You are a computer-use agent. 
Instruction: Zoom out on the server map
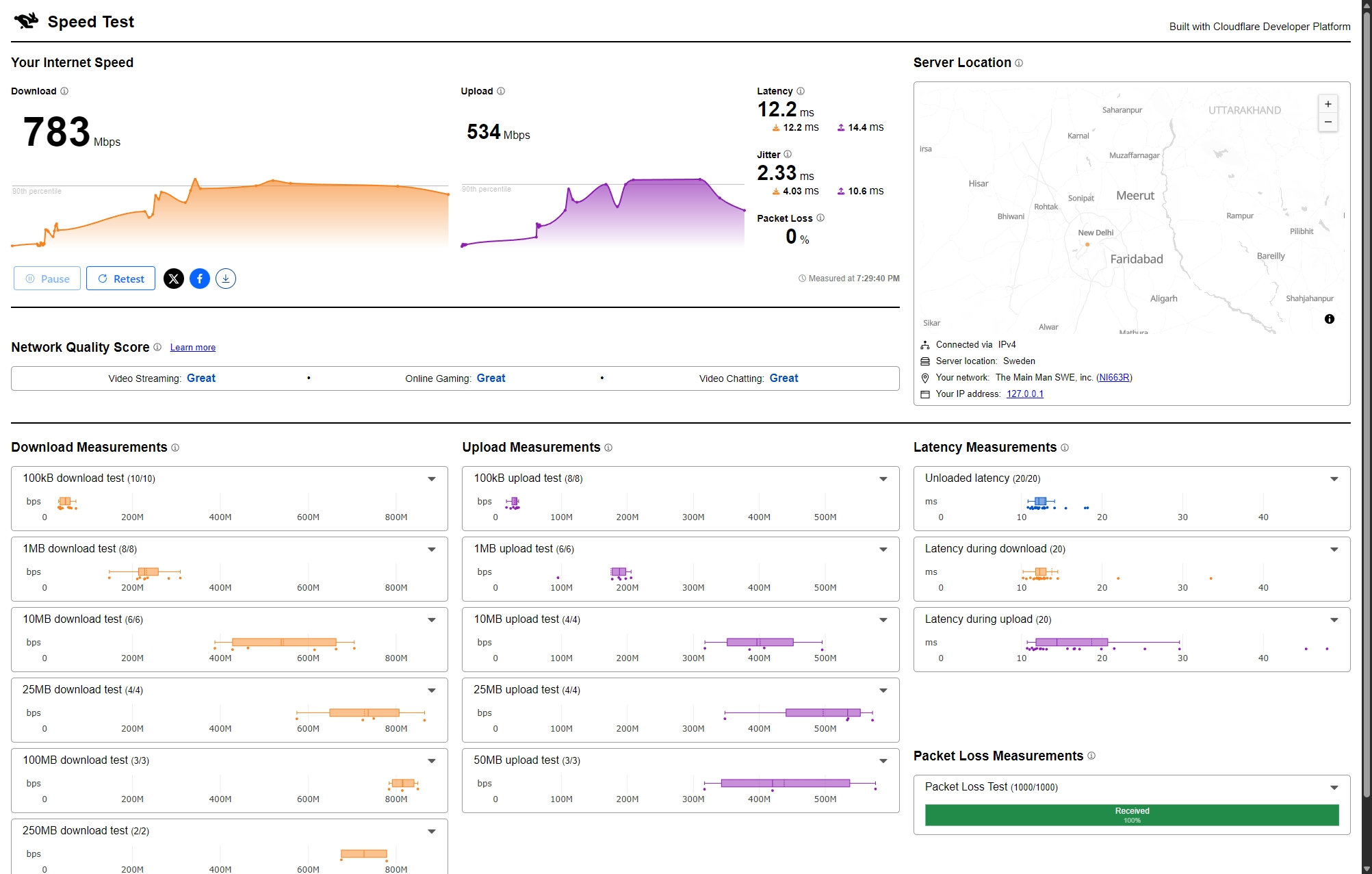(x=1328, y=123)
